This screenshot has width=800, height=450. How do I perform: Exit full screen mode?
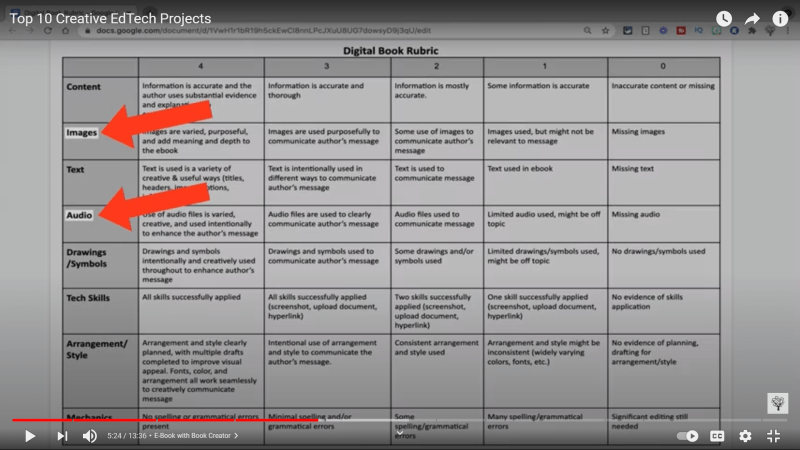[x=773, y=436]
